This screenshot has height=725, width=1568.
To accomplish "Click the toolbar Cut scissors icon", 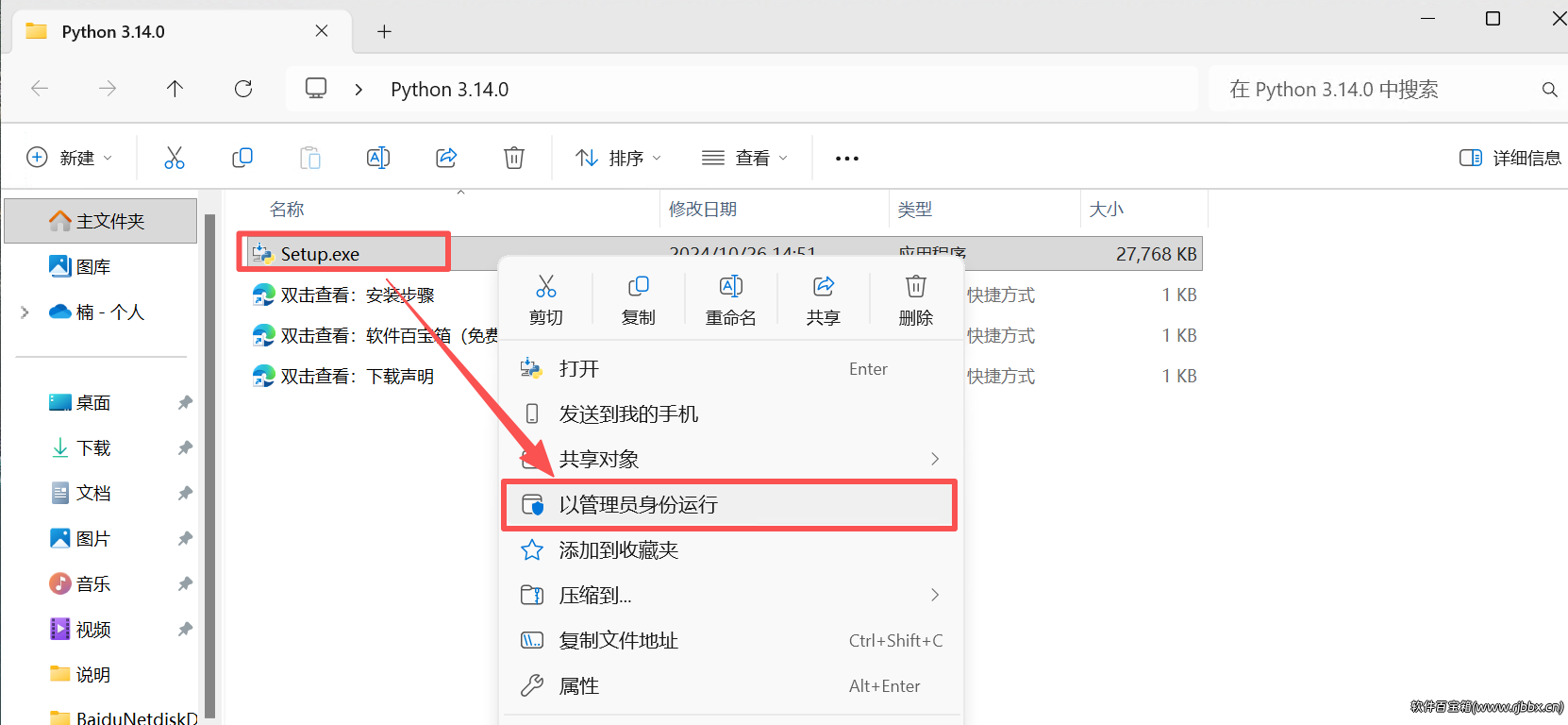I will [175, 158].
